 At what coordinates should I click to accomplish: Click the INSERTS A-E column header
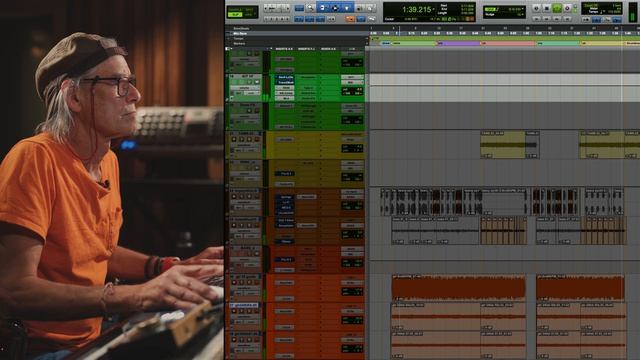[x=284, y=49]
